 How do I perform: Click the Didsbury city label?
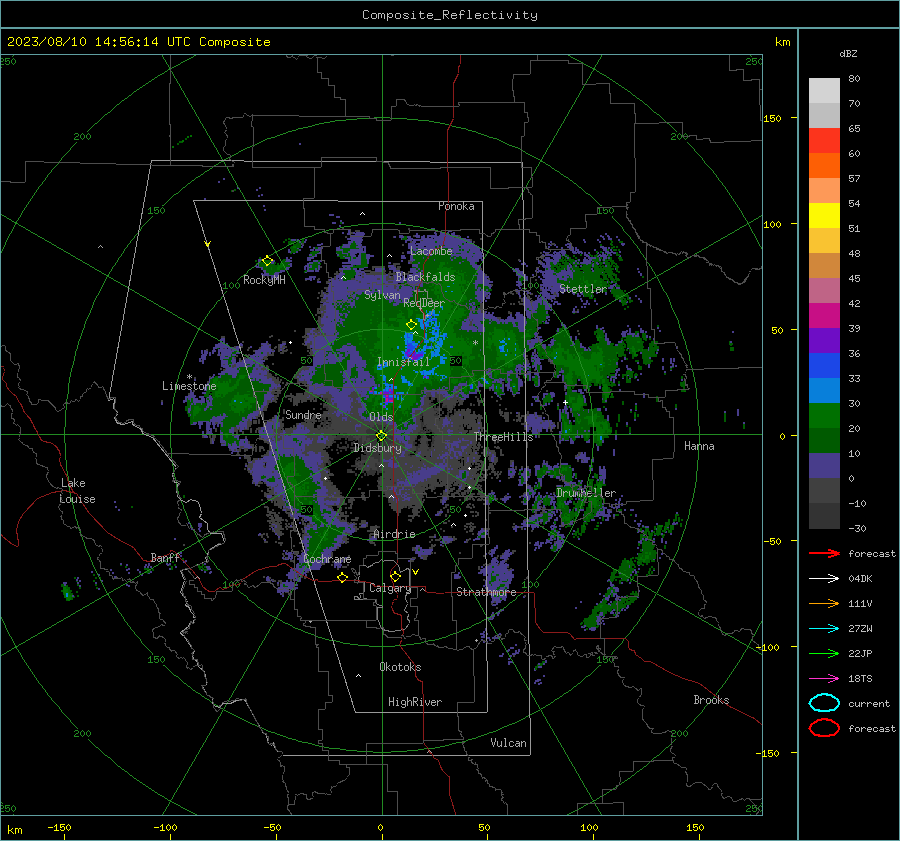[x=377, y=448]
